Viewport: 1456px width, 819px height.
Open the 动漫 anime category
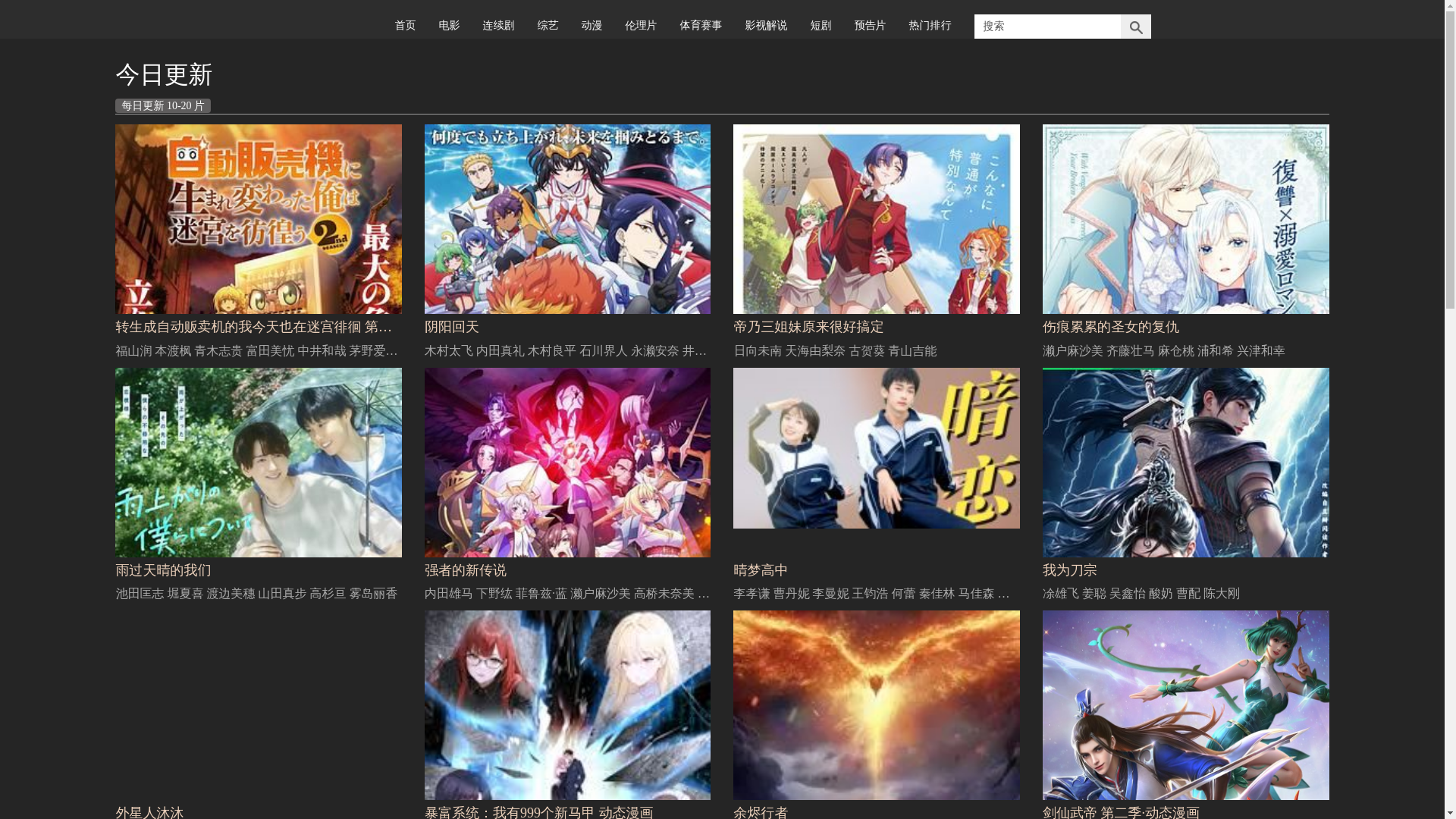591,26
